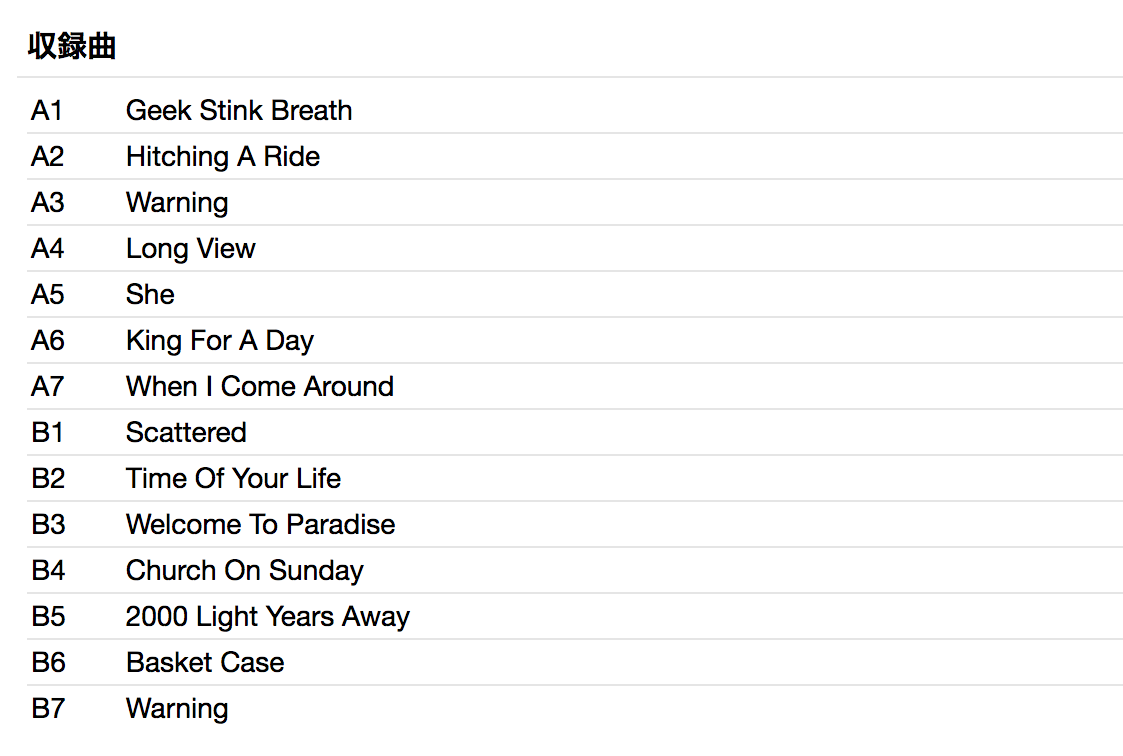Image resolution: width=1123 pixels, height=756 pixels.
Task: Select the Basket Case track
Action: pos(205,662)
